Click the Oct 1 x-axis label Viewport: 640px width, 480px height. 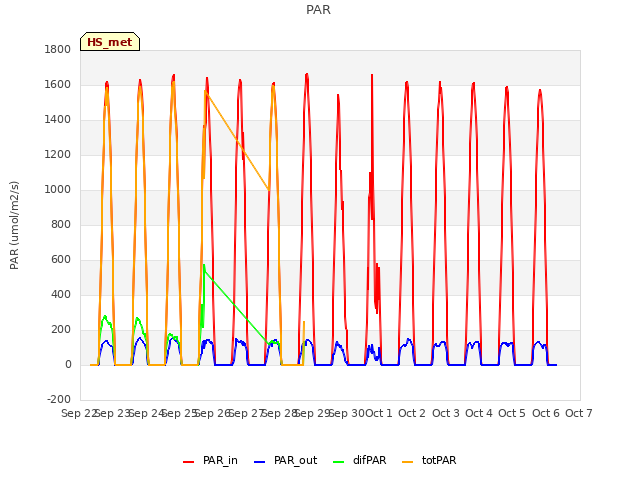coord(379,413)
